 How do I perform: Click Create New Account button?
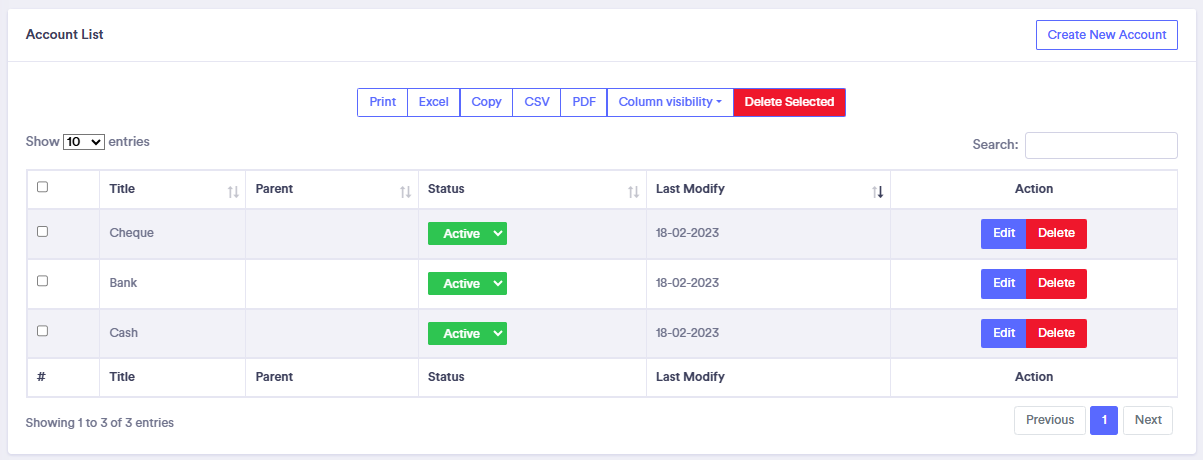(x=1106, y=35)
